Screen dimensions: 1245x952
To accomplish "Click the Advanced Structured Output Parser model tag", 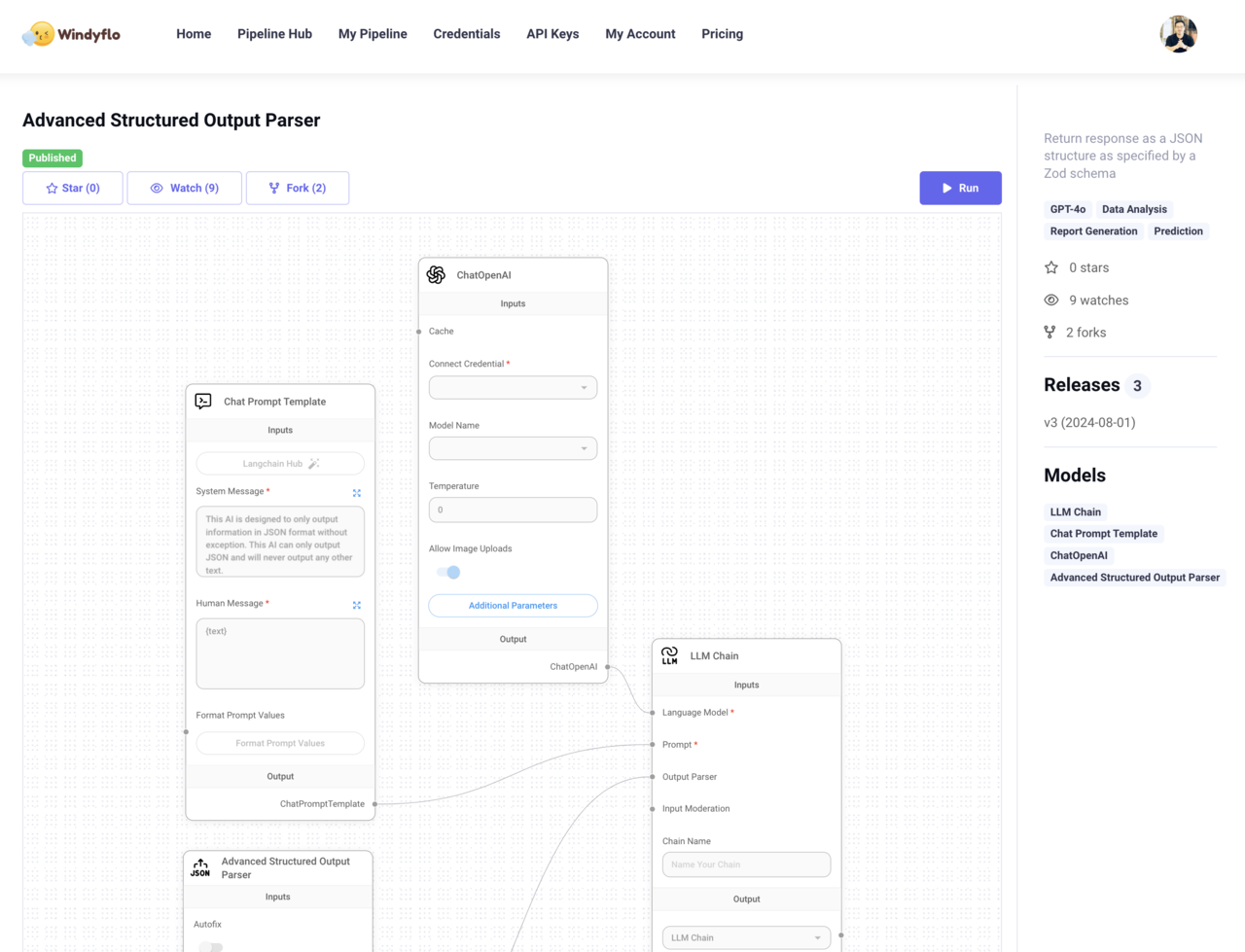I will coord(1134,578).
